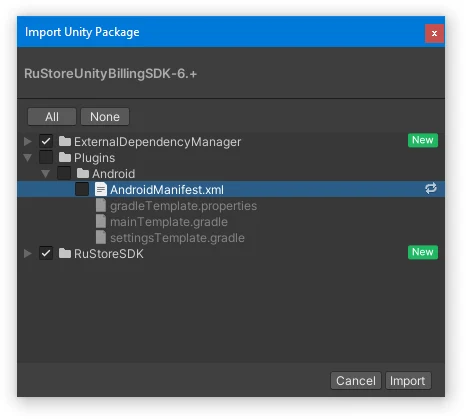This screenshot has height=419, width=466.
Task: Uncheck the RuStoreSDK checkbox
Action: [x=46, y=253]
